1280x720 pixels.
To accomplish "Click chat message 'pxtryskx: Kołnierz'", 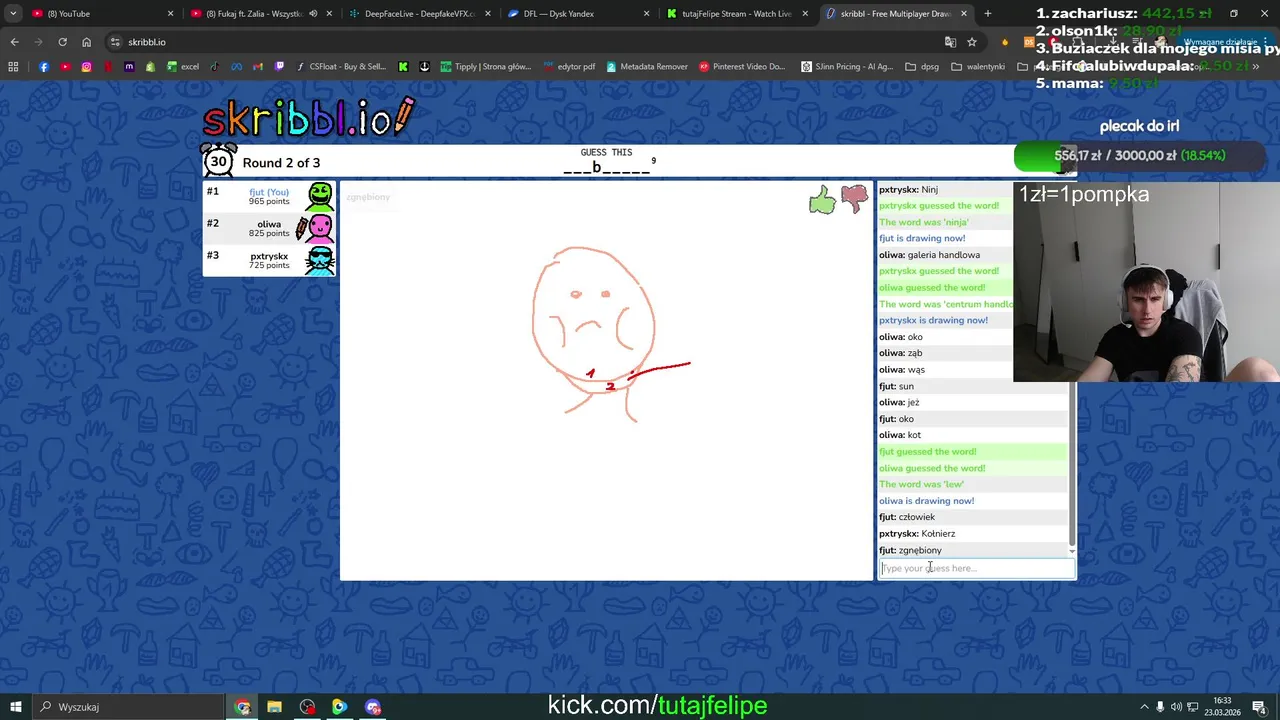I will point(917,534).
